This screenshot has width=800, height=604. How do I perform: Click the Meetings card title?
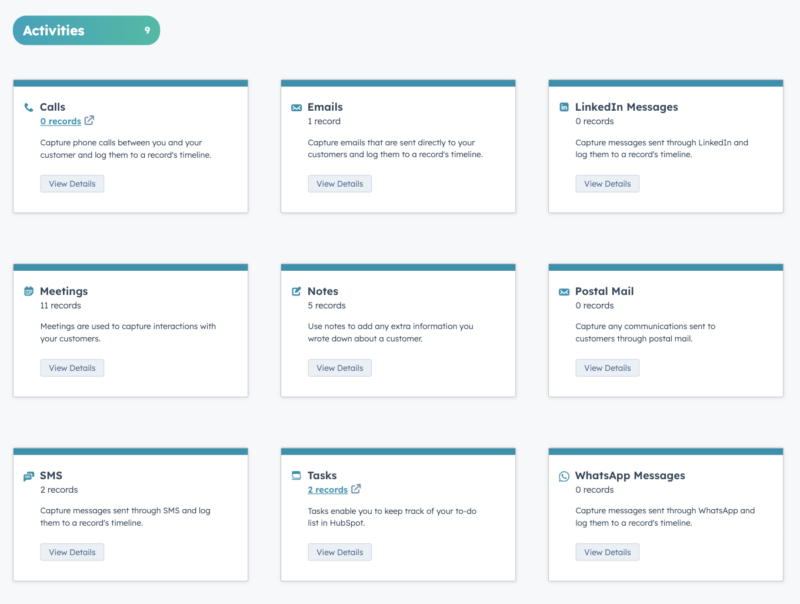coord(64,291)
